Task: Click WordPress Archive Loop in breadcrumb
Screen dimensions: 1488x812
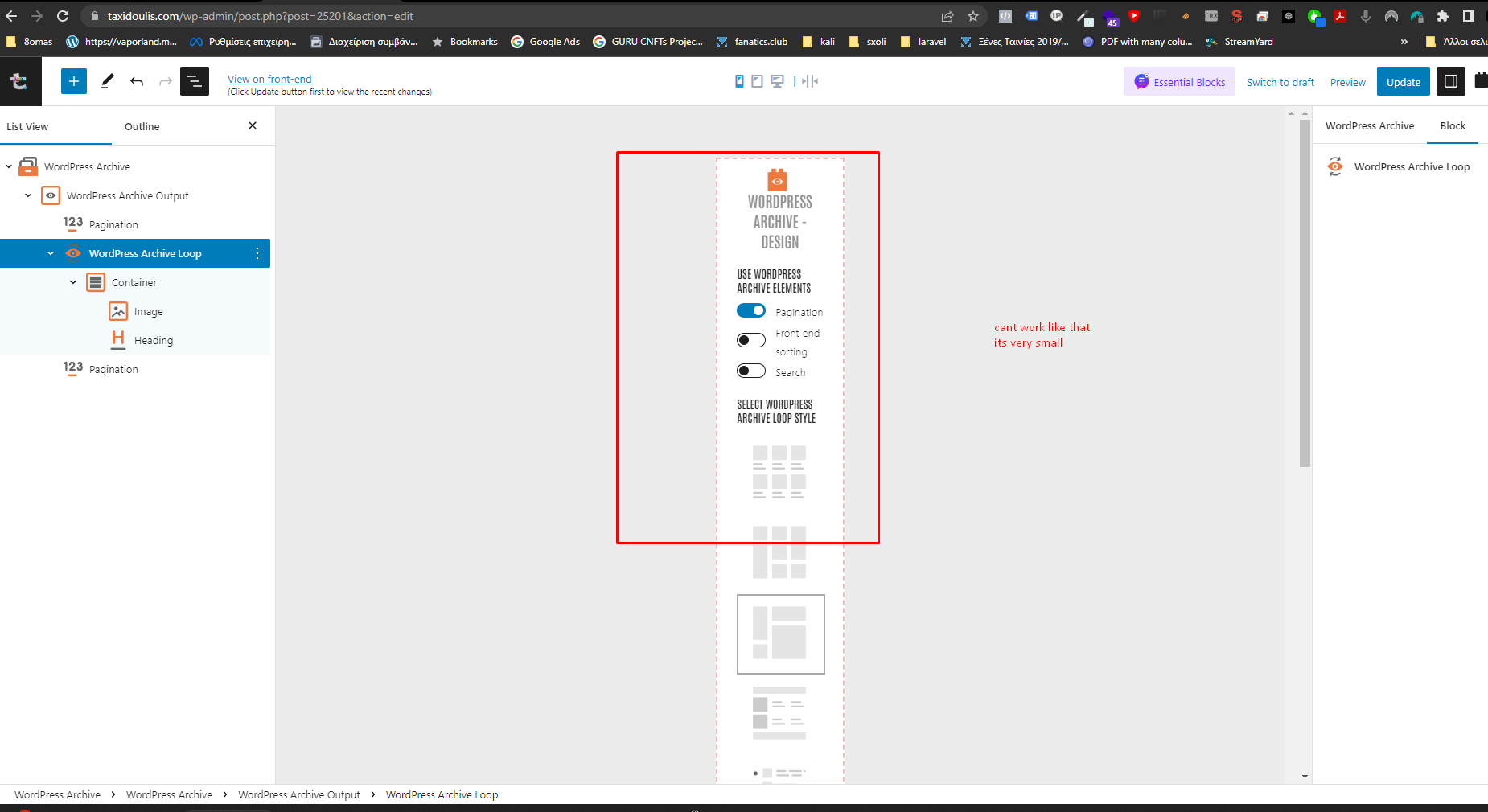Action: click(x=442, y=794)
